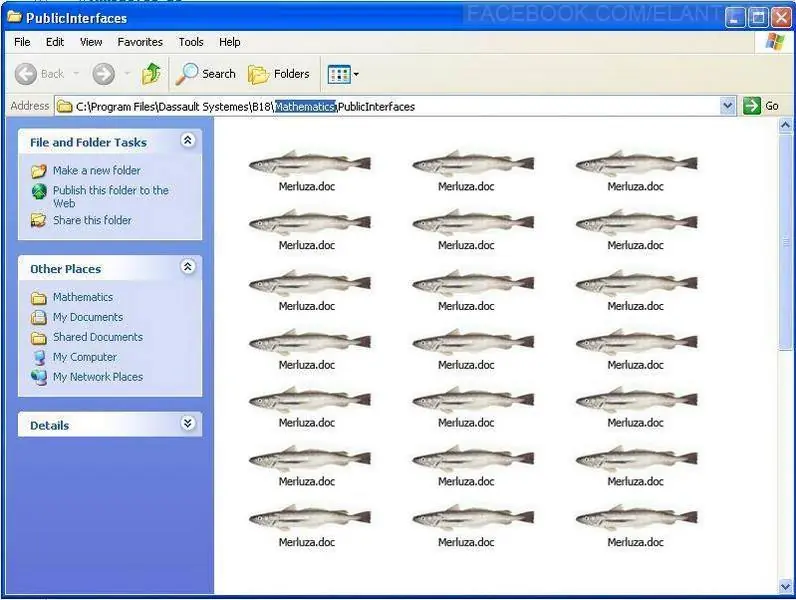Click the My Documents folder icon

39,318
